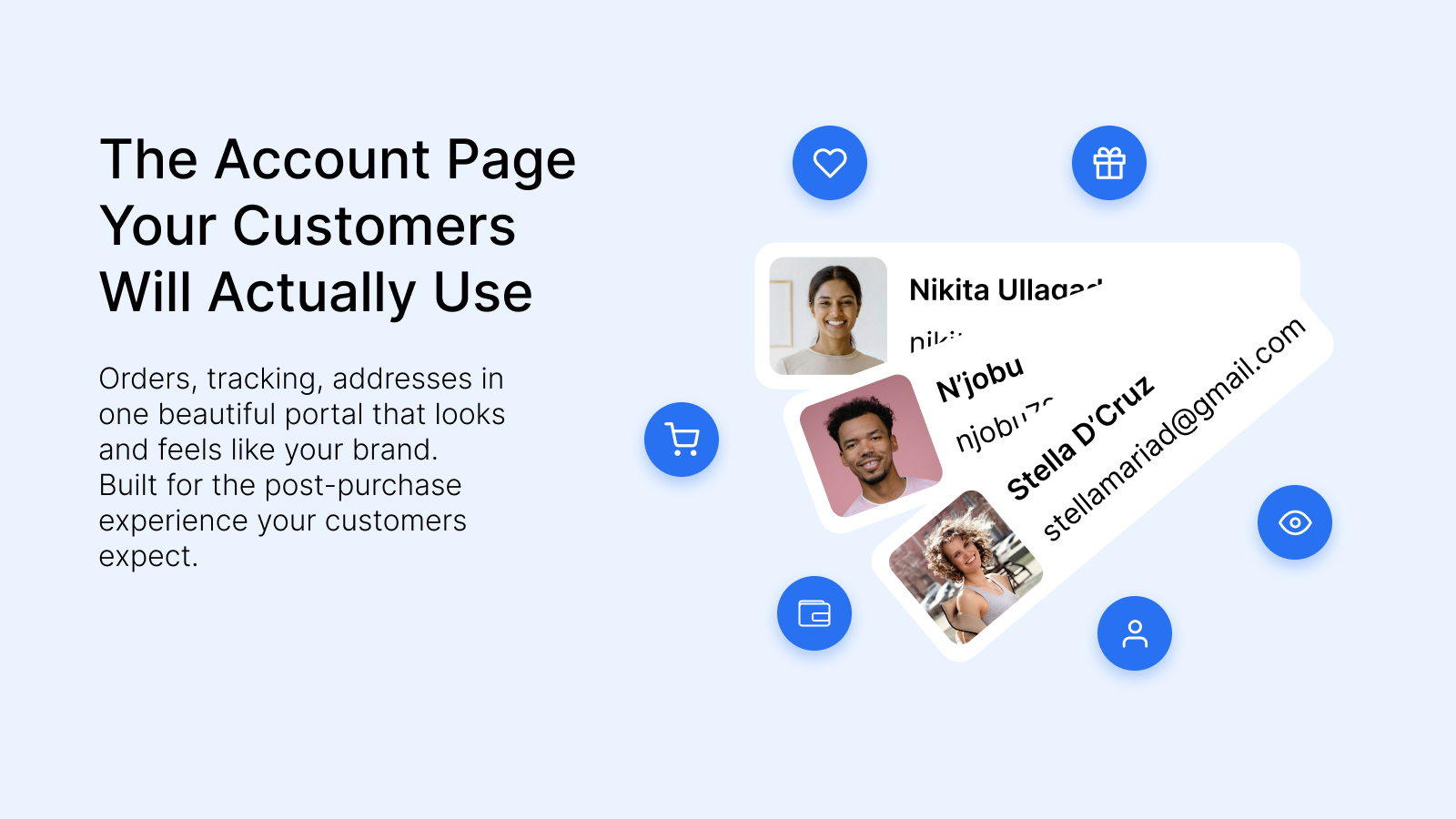Select N'jobu's profile photo
Image resolution: width=1456 pixels, height=819 pixels.
click(871, 446)
